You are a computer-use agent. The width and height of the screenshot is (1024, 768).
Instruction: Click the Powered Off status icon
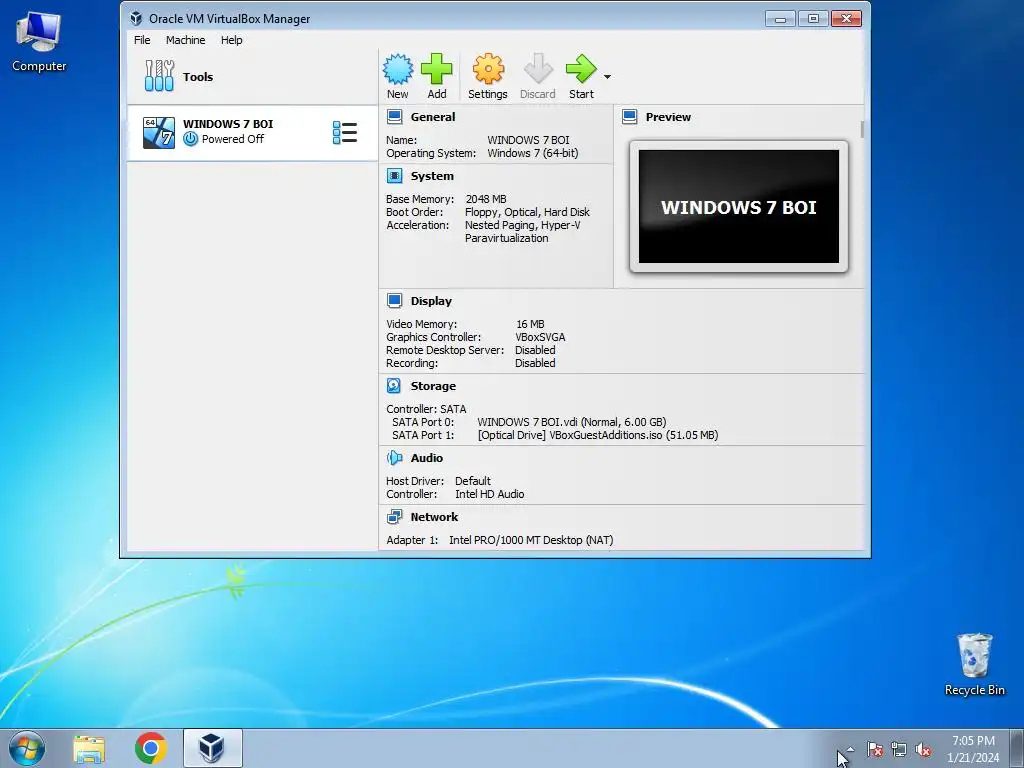191,139
